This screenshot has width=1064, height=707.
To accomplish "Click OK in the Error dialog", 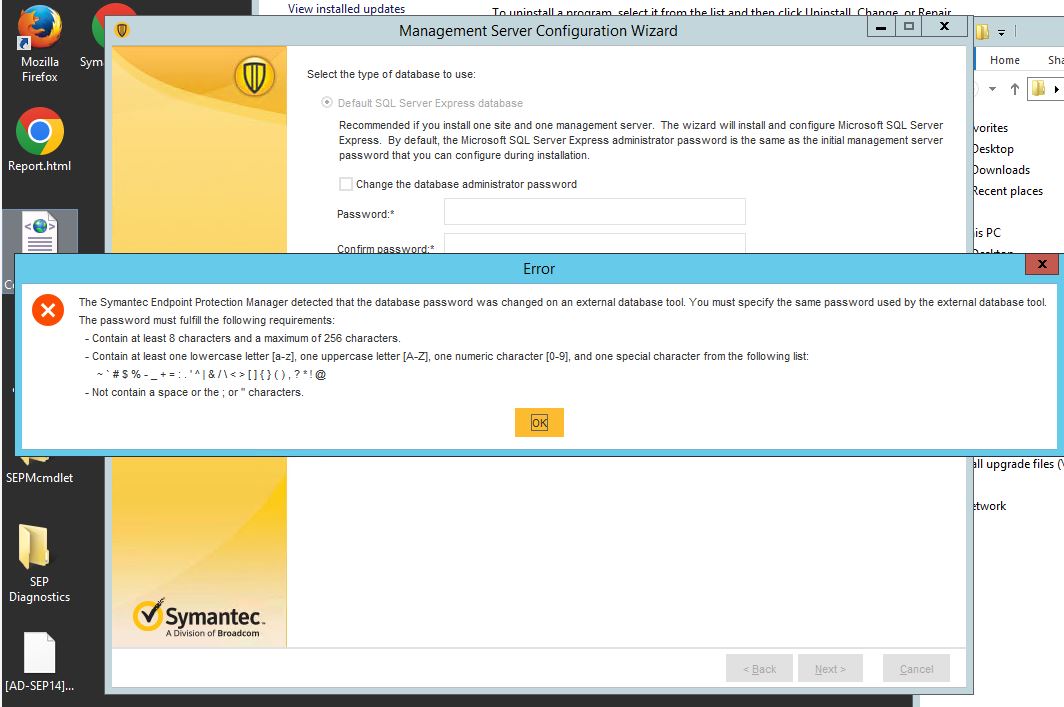I will coord(539,423).
